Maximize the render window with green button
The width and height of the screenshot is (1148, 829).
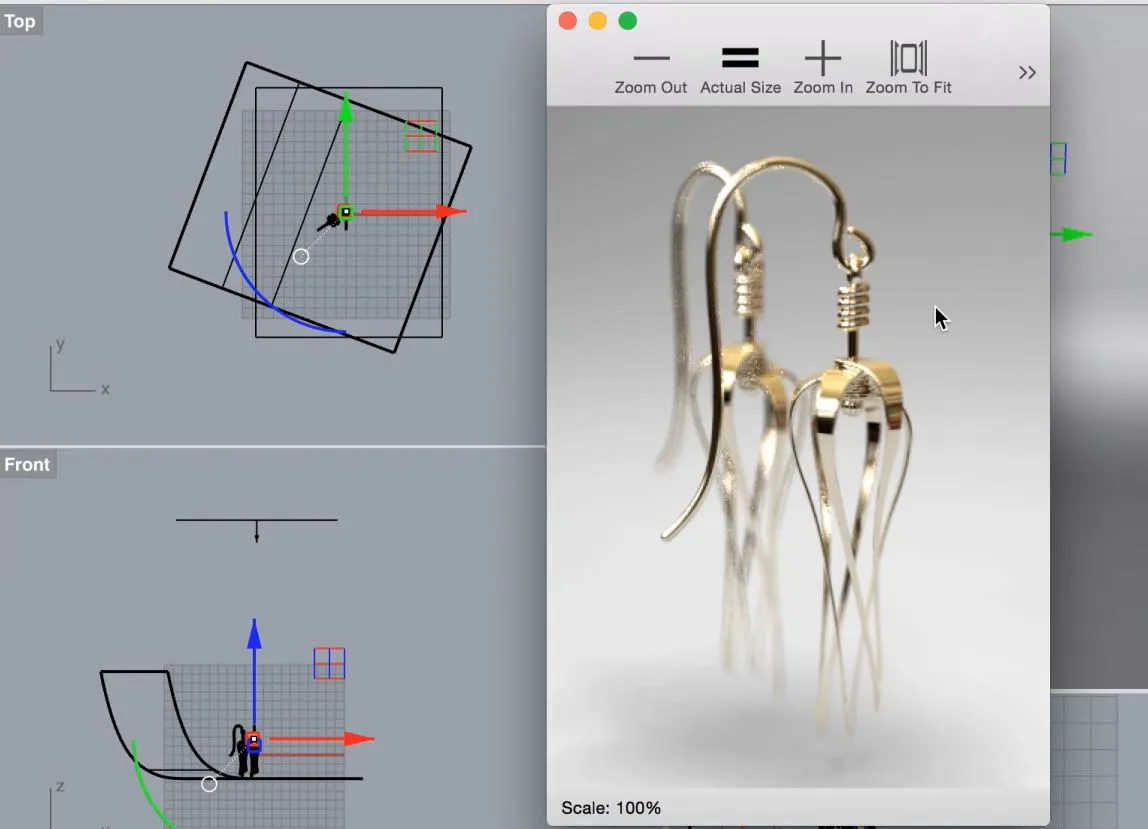coord(628,21)
